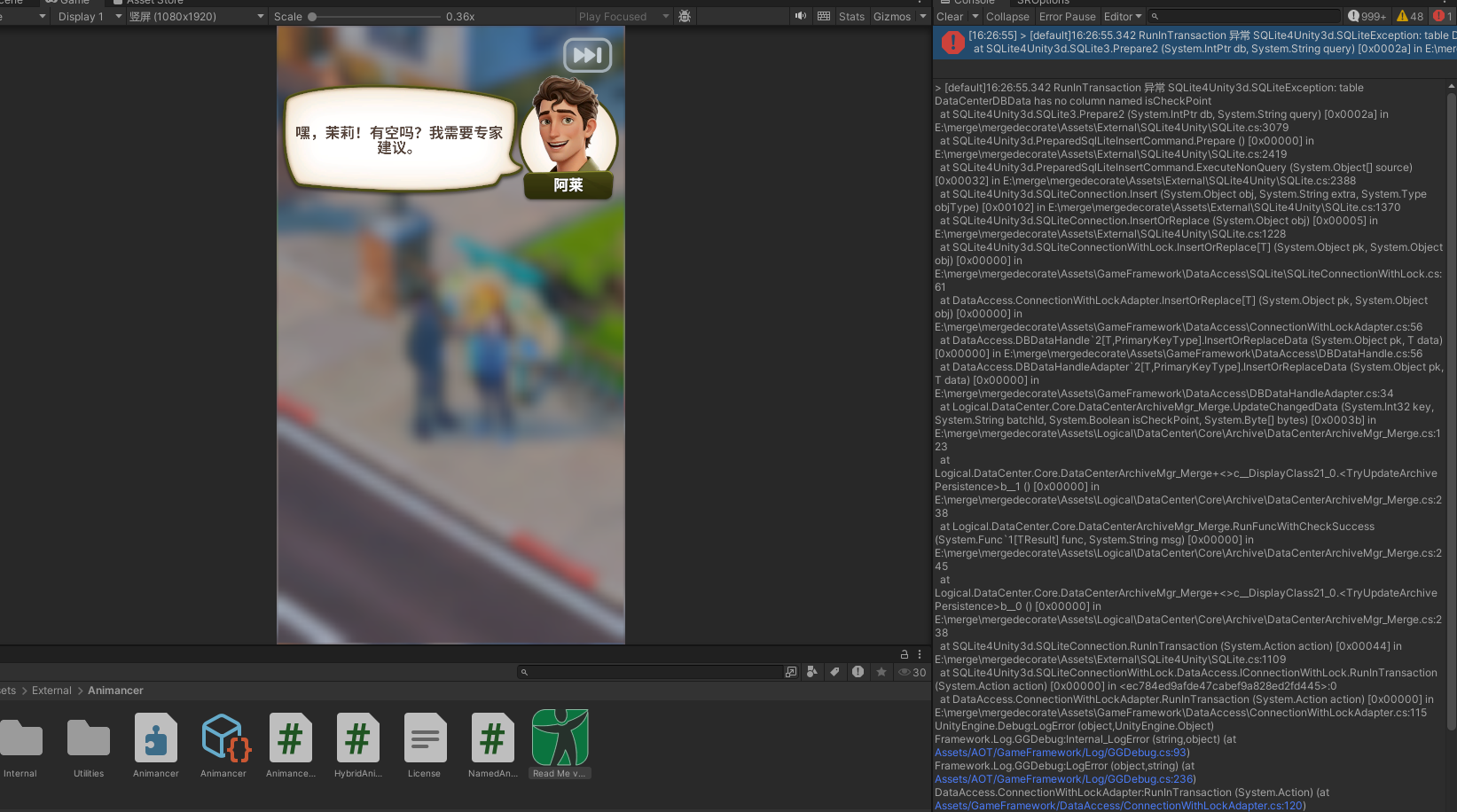Screen dimensions: 1457x812
Task: Clear the console log
Action: click(949, 16)
